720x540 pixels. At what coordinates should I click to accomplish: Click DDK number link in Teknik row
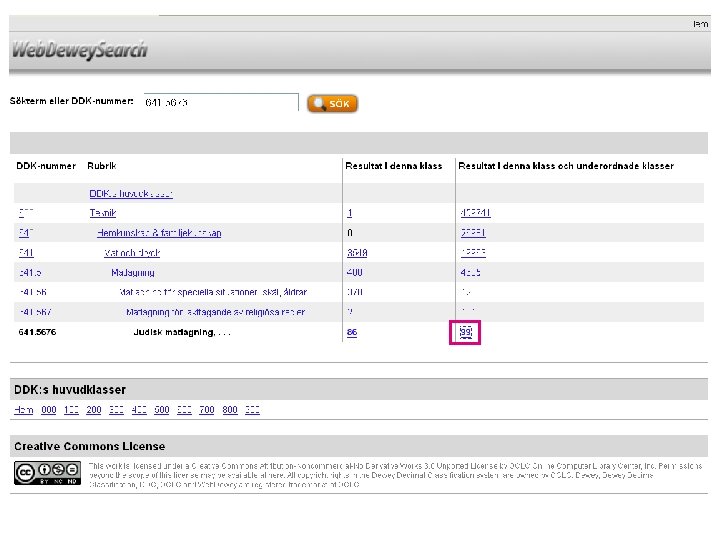point(26,213)
